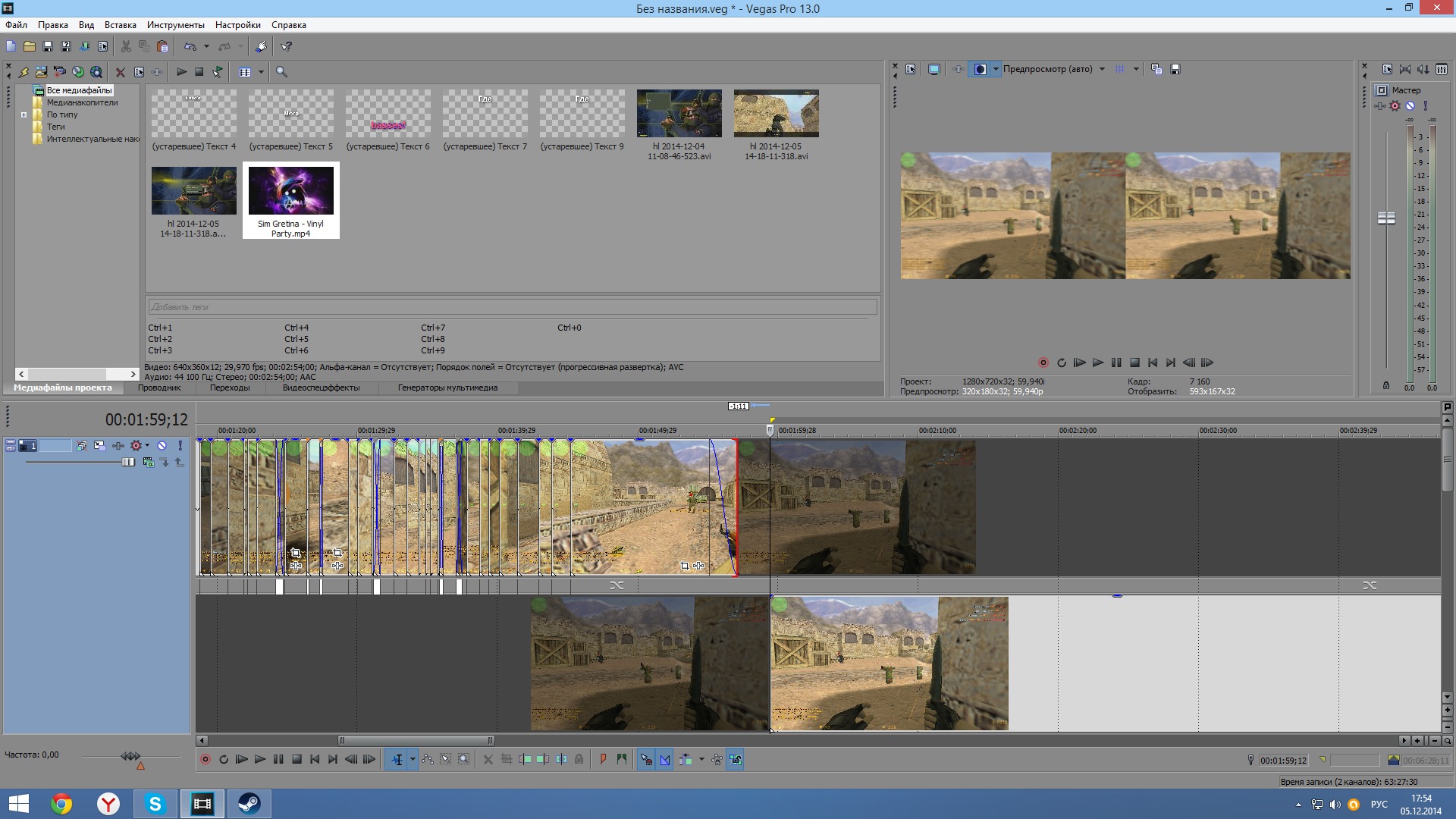
Task: Select the Selection Edit tool icon
Action: click(x=446, y=759)
